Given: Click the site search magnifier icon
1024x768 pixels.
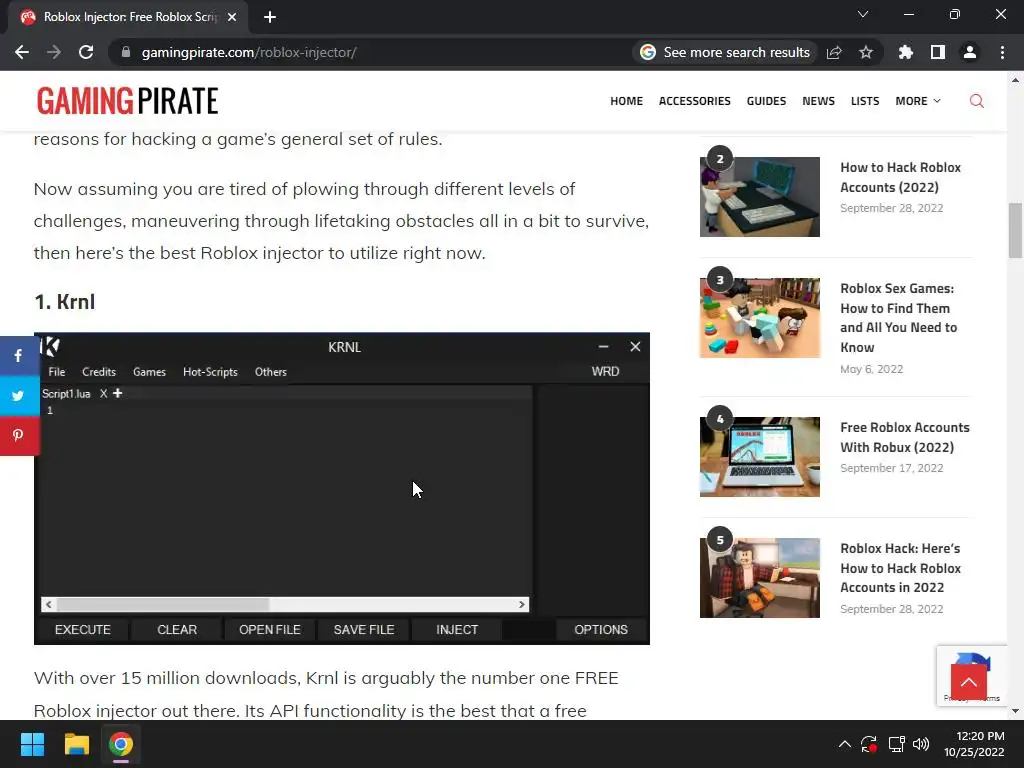Looking at the screenshot, I should point(976,101).
